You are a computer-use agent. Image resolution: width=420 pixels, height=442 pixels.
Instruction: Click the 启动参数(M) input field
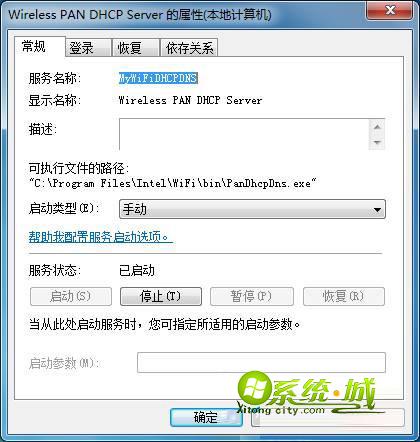pos(261,363)
